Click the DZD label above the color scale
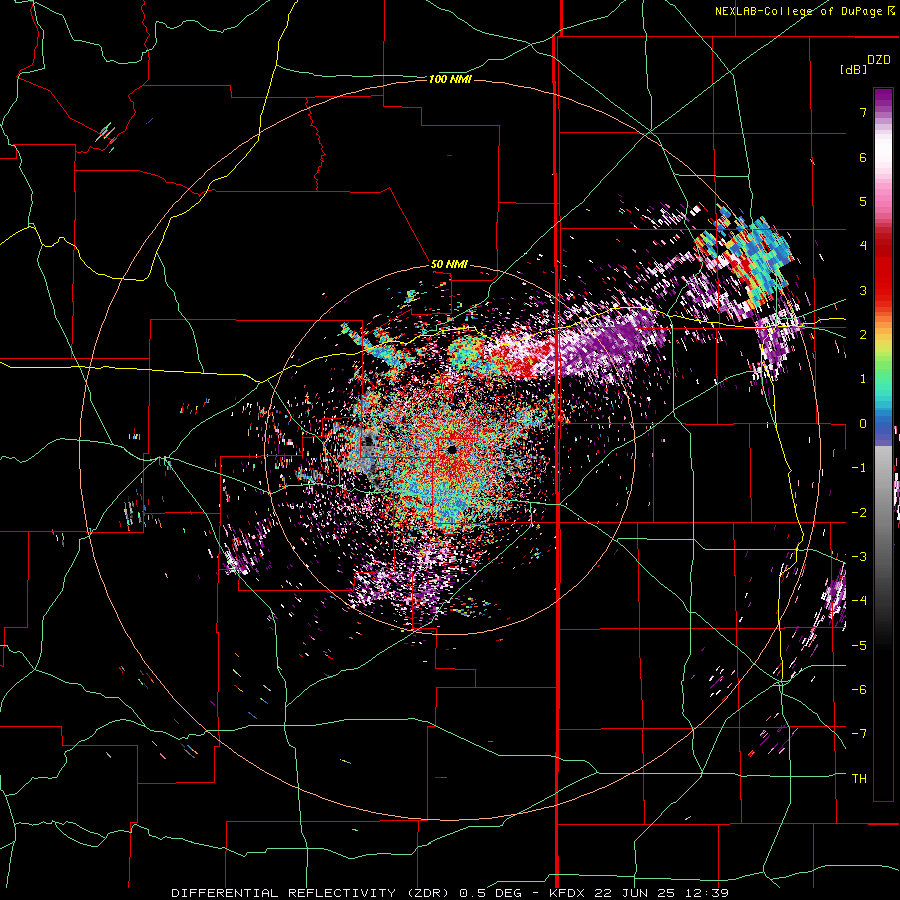 [x=879, y=60]
